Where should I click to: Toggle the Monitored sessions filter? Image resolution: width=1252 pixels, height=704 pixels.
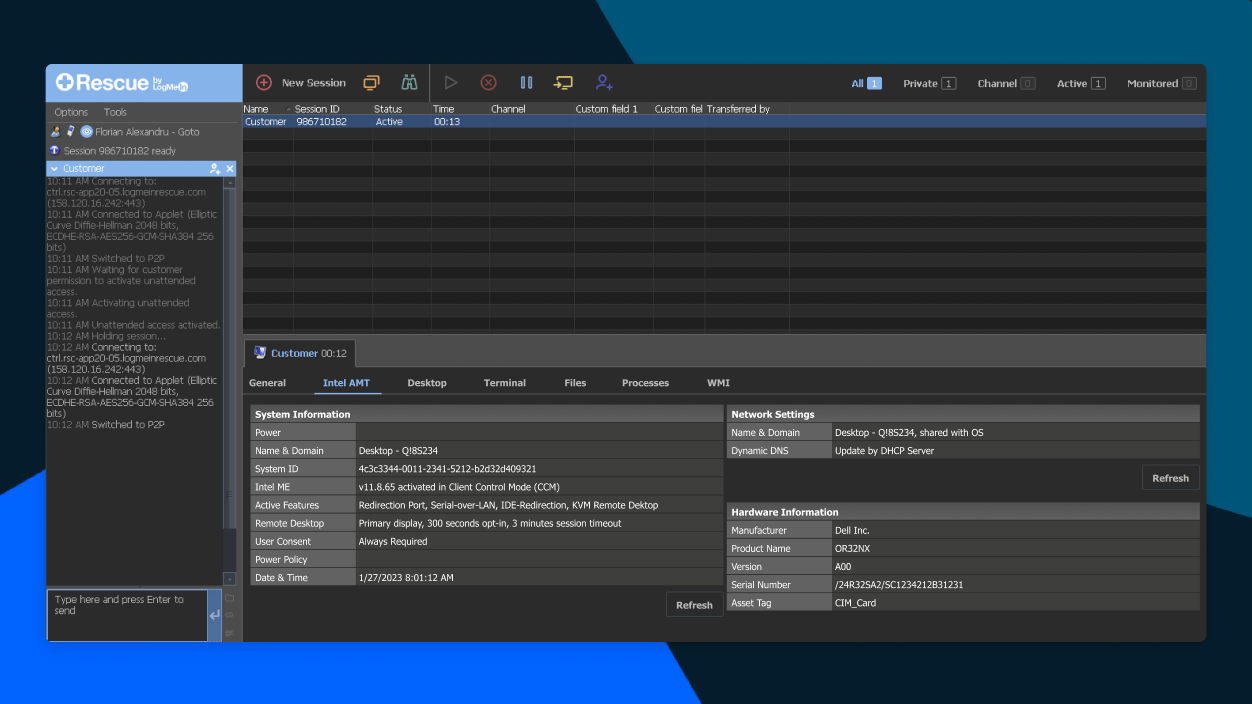coord(1159,83)
